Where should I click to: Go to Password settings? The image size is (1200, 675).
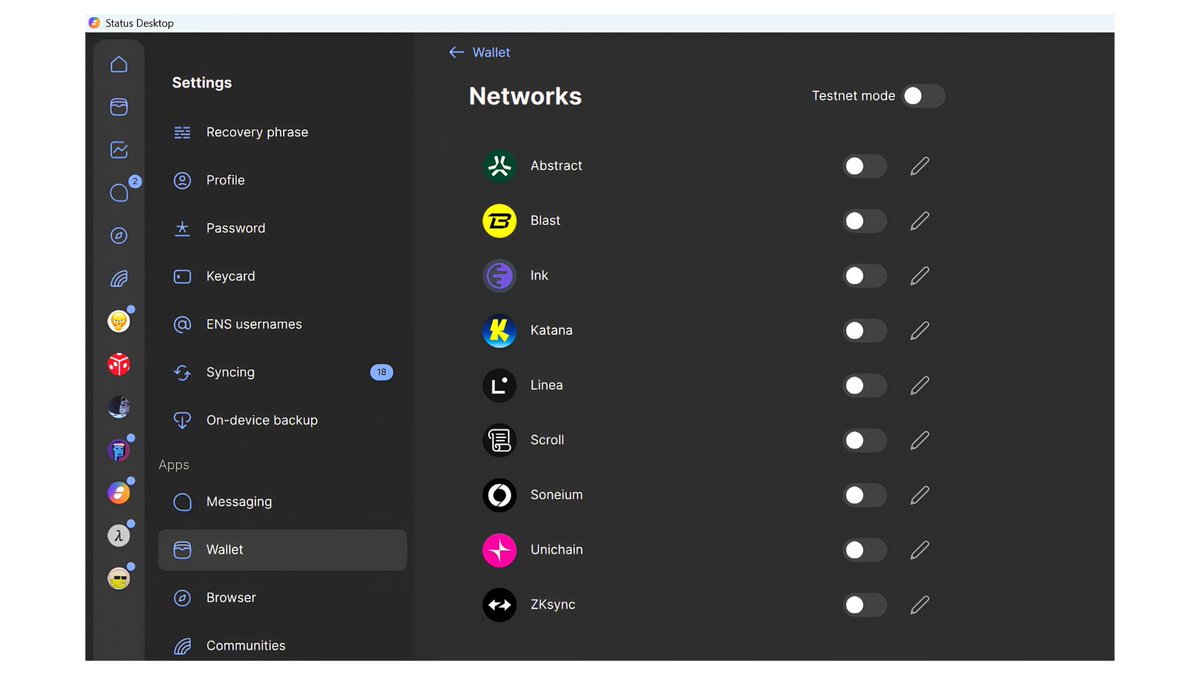pos(283,228)
